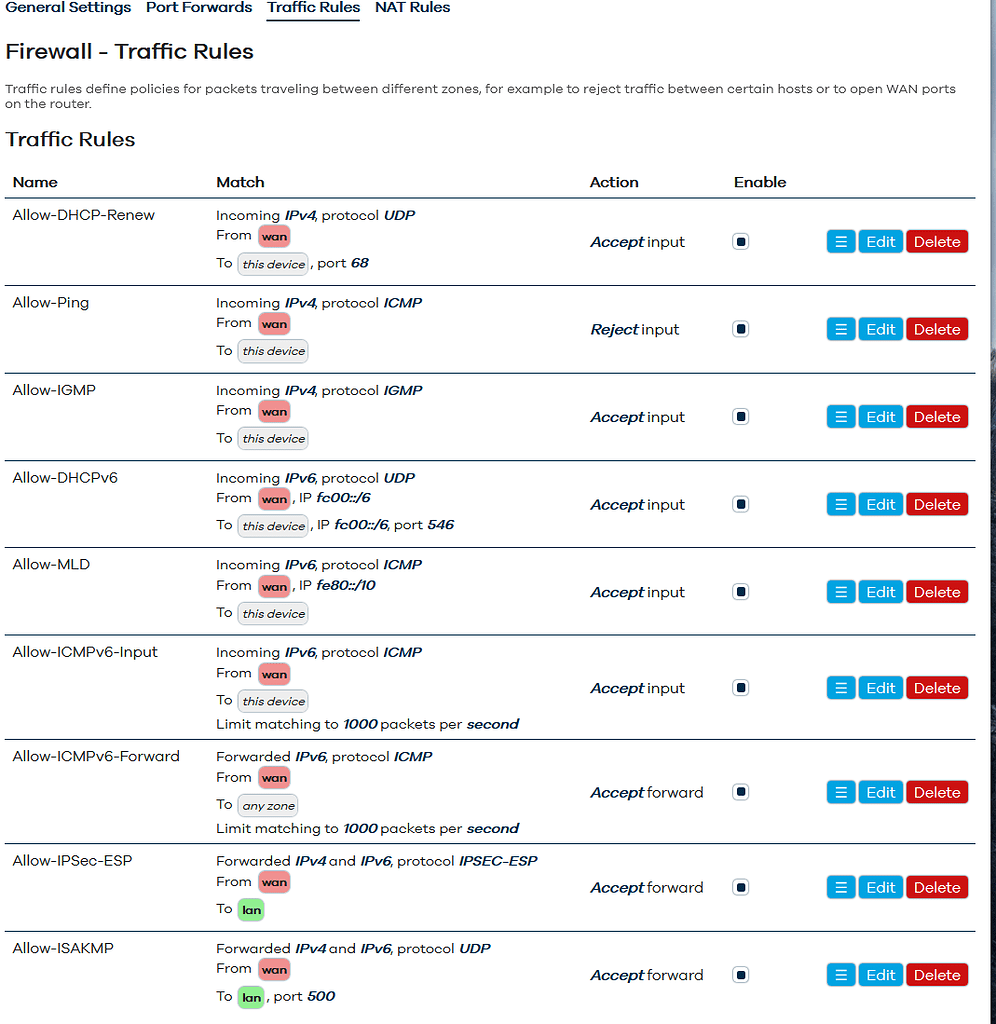Screen dimensions: 996x1024
Task: Delete the Allow-IGMP rule
Action: coord(936,416)
